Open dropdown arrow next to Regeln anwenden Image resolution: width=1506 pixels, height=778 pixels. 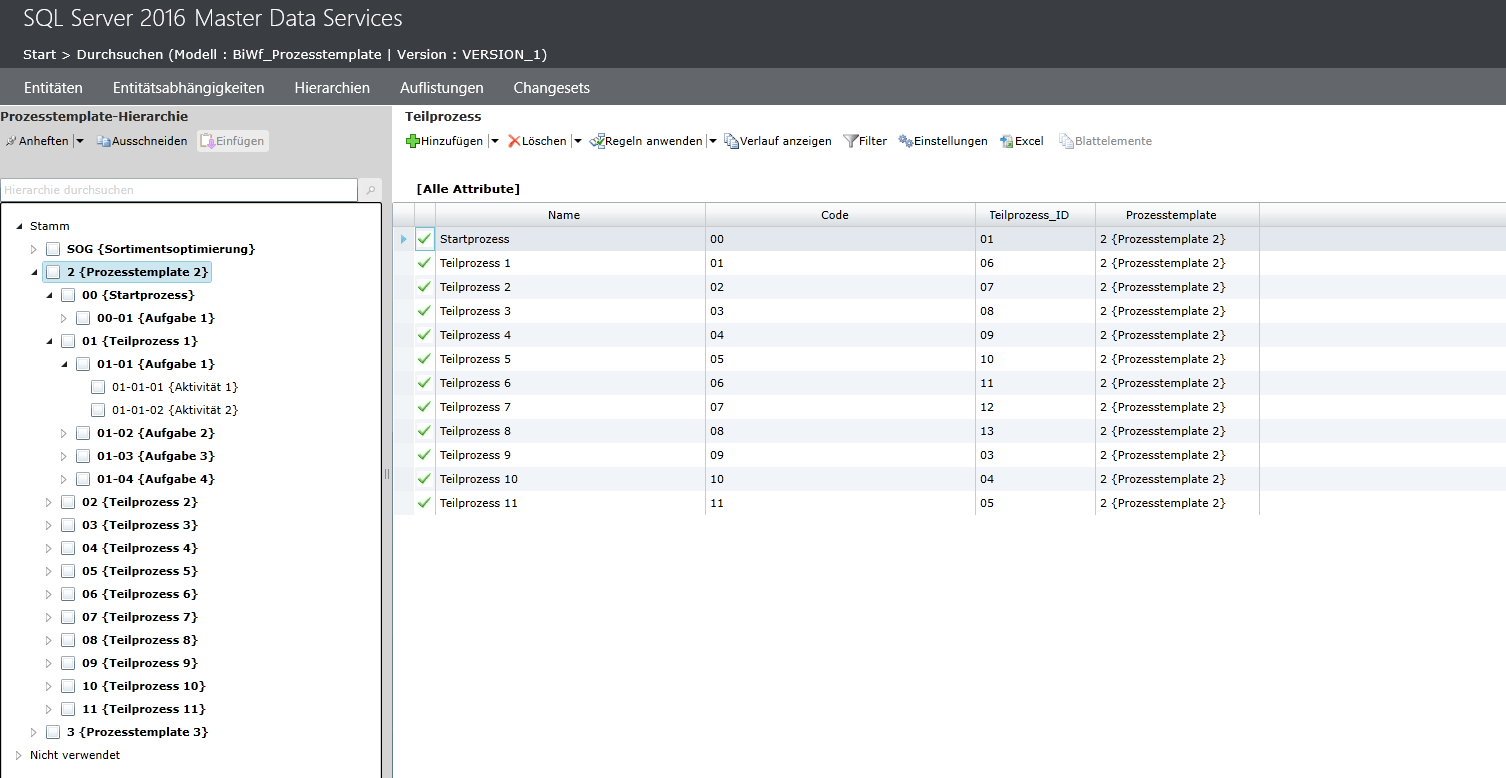coord(712,141)
